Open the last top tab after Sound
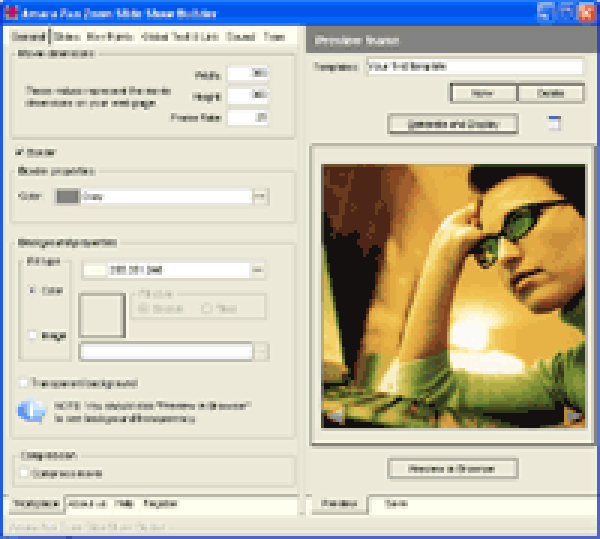Image resolution: width=600 pixels, height=539 pixels. [274, 37]
